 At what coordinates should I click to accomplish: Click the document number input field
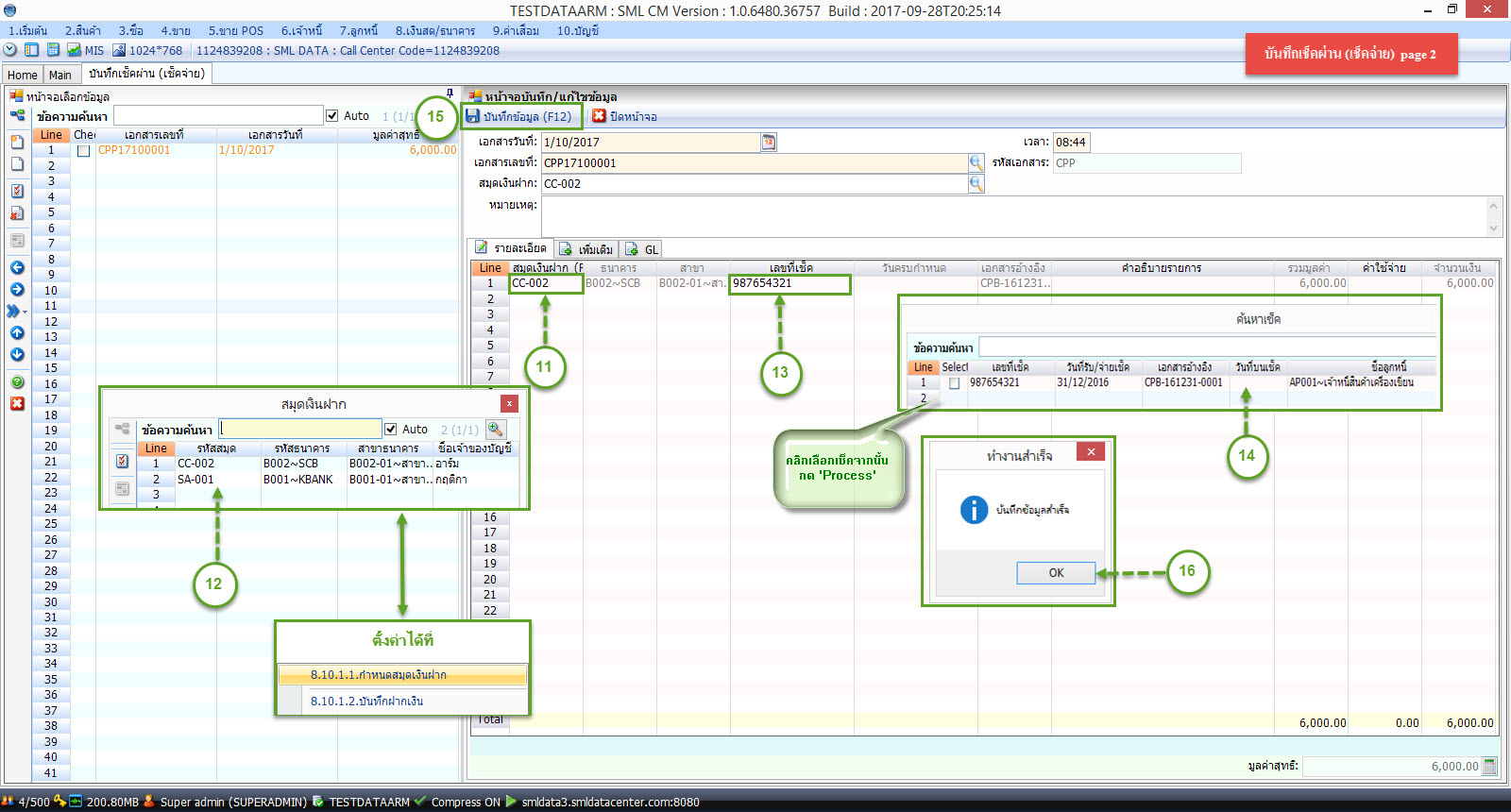(754, 162)
